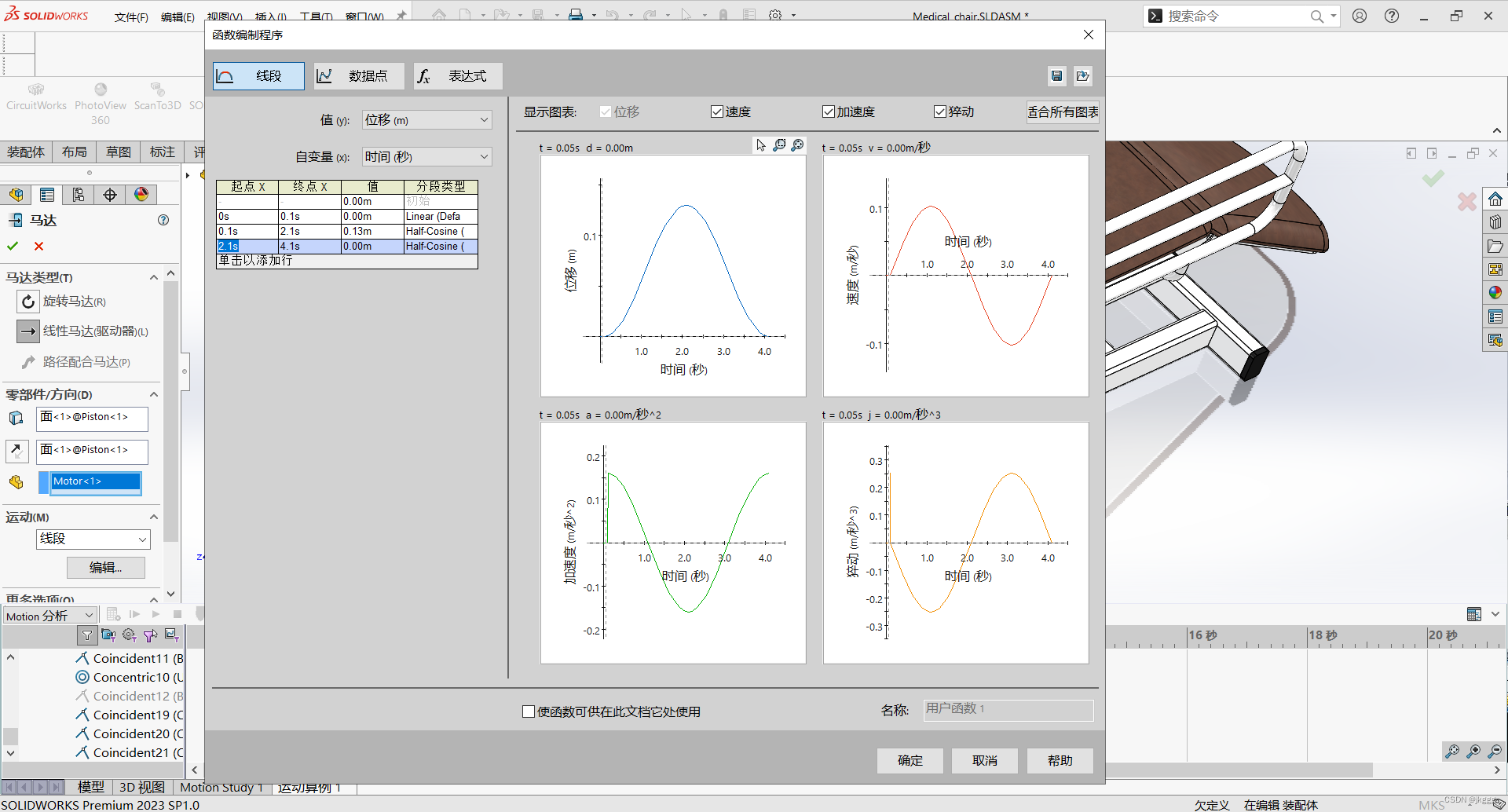Save function to file icon
1508x812 pixels.
tap(1056, 76)
